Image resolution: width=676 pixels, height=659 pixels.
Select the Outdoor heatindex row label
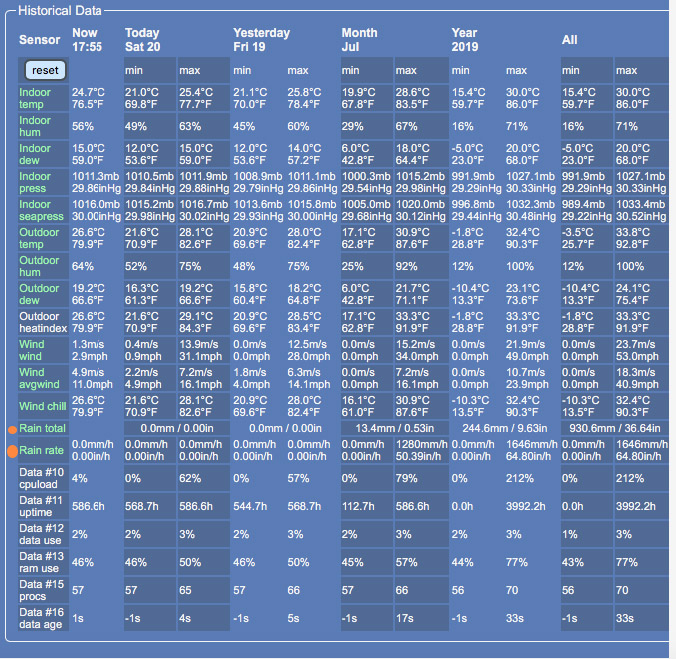point(43,322)
